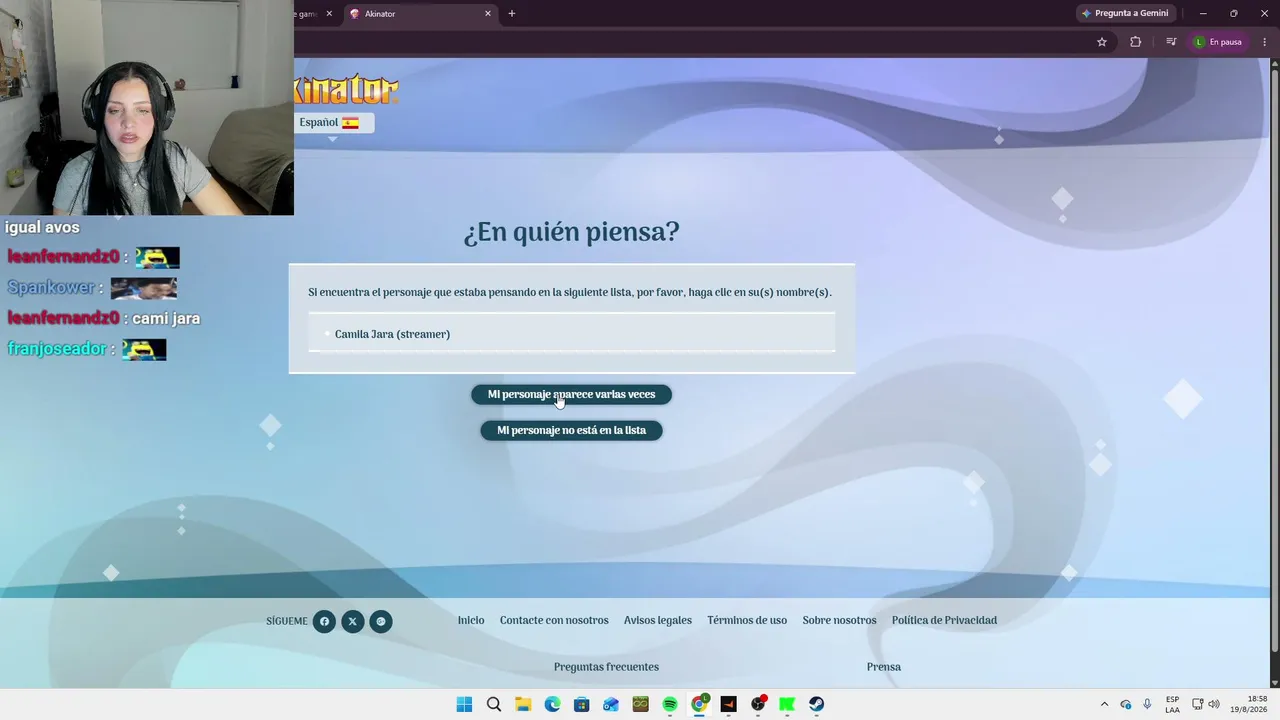Open the 'Sobre nosotros' link
Viewport: 1280px width, 720px height.
(x=839, y=621)
